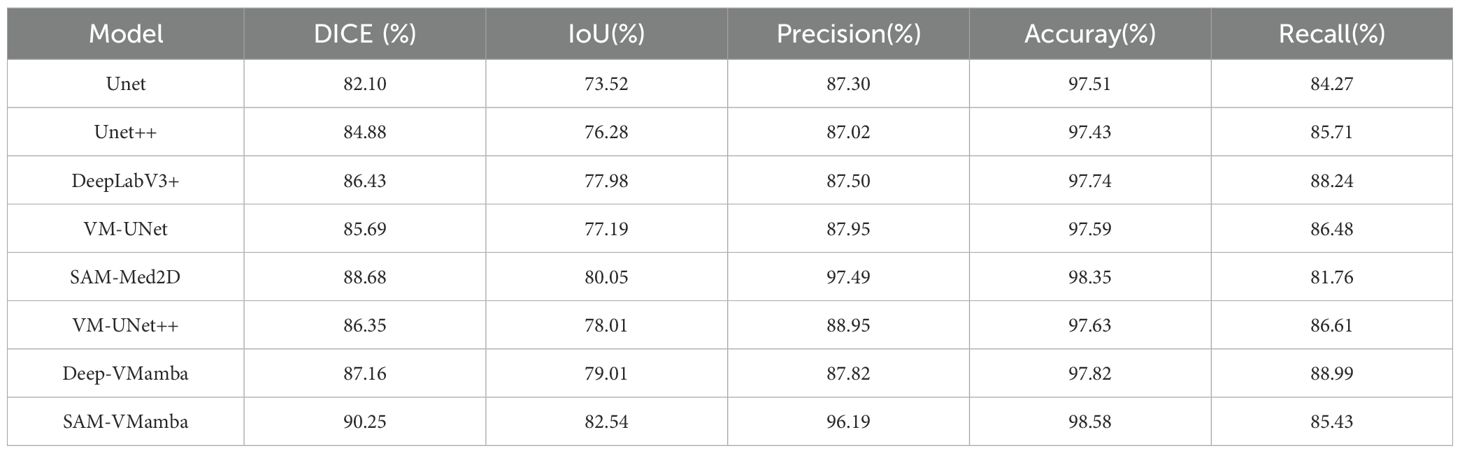Click the VM-UNet model cell
This screenshot has width=1460, height=453.
pos(126,229)
